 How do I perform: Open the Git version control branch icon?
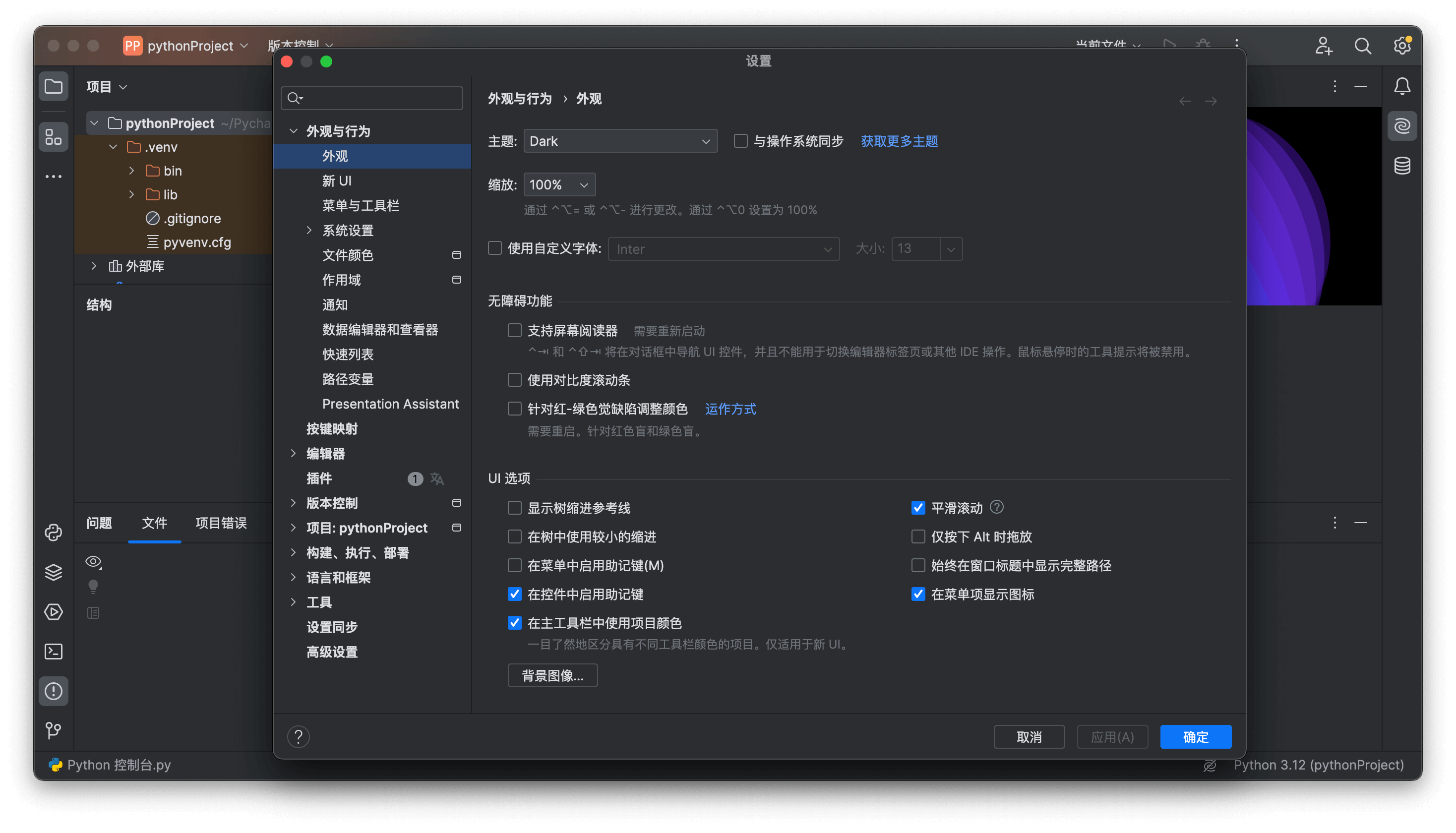point(53,730)
